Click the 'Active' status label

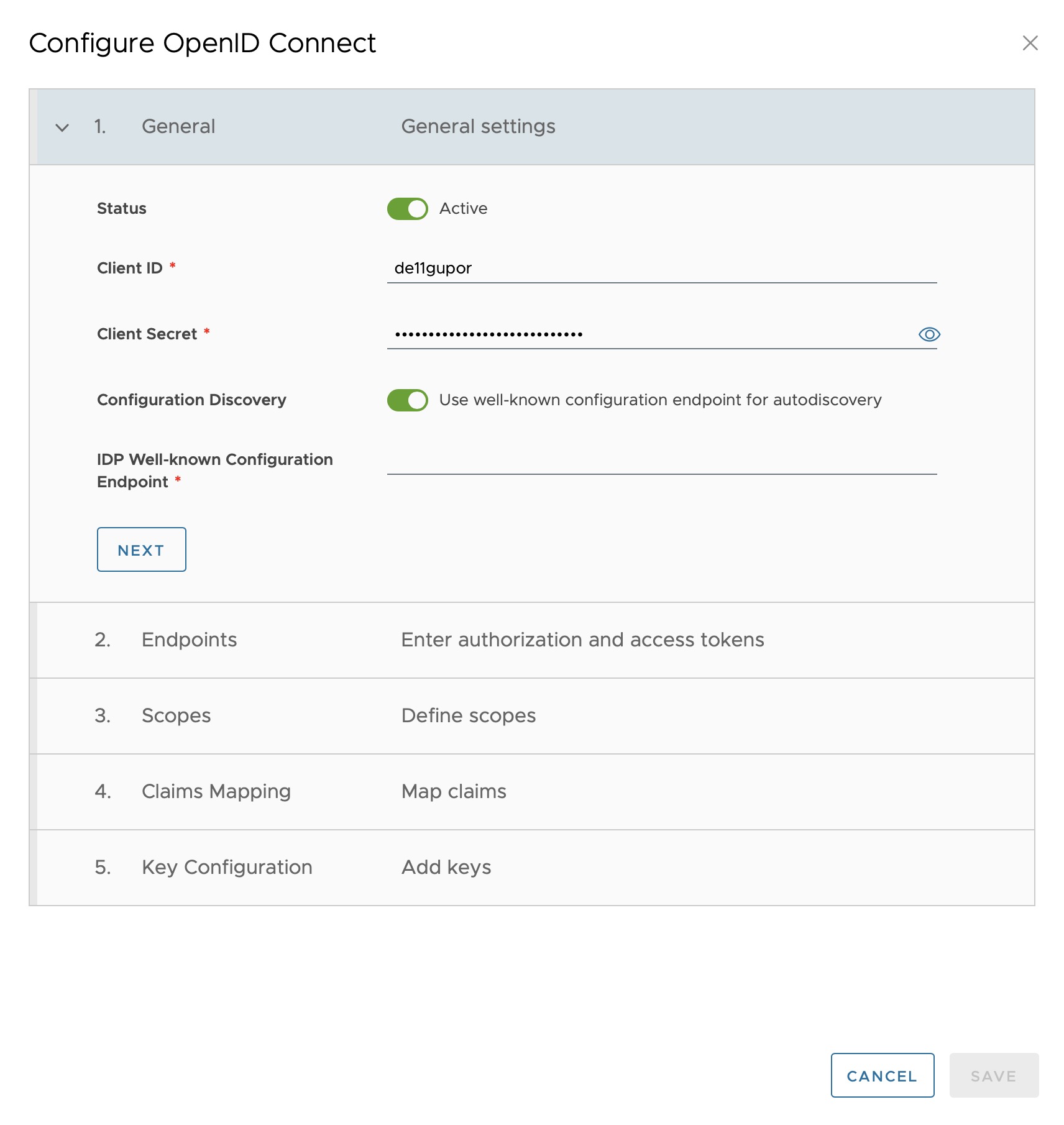(x=463, y=209)
